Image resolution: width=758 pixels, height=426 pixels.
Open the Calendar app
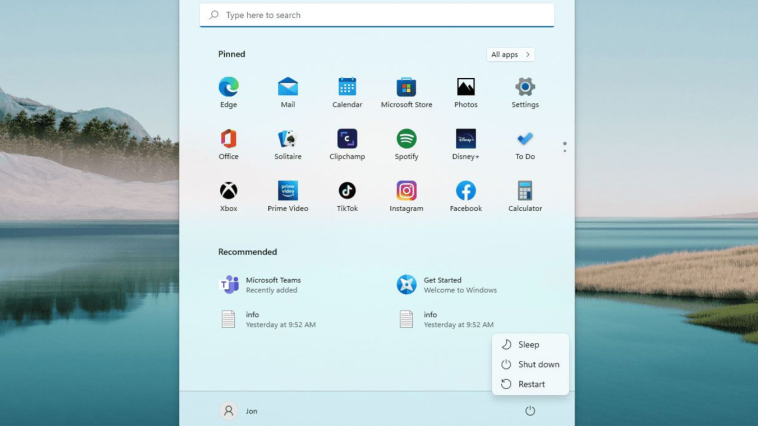click(x=347, y=92)
